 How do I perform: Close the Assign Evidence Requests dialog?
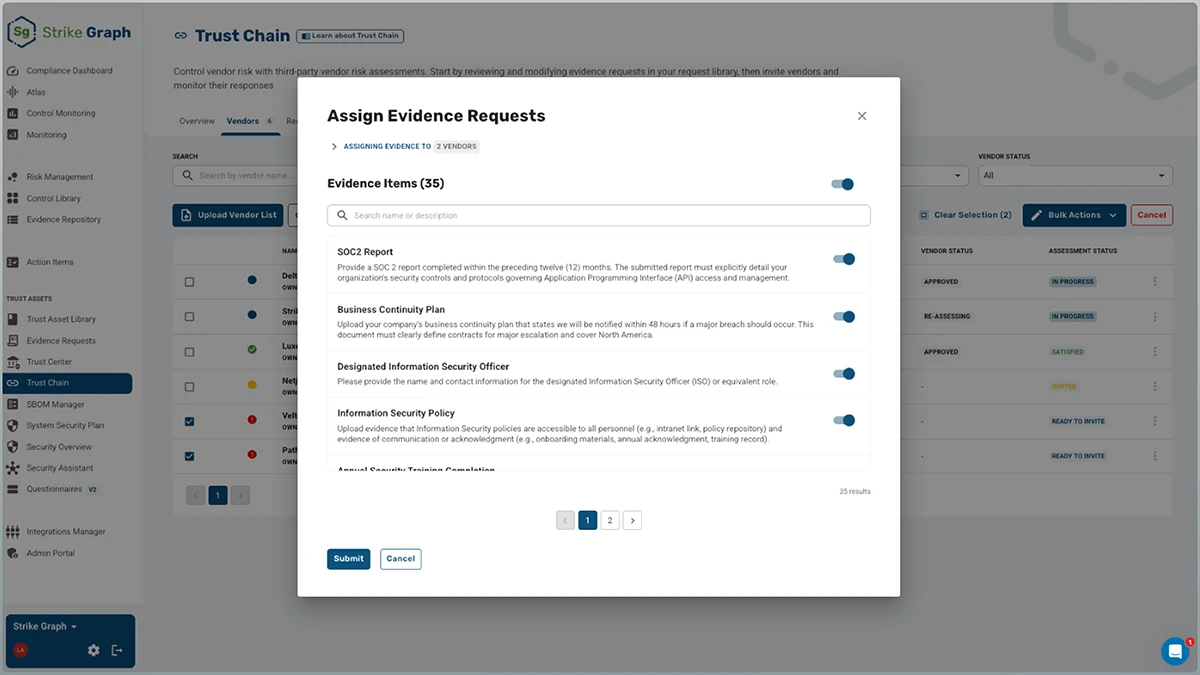pyautogui.click(x=862, y=116)
